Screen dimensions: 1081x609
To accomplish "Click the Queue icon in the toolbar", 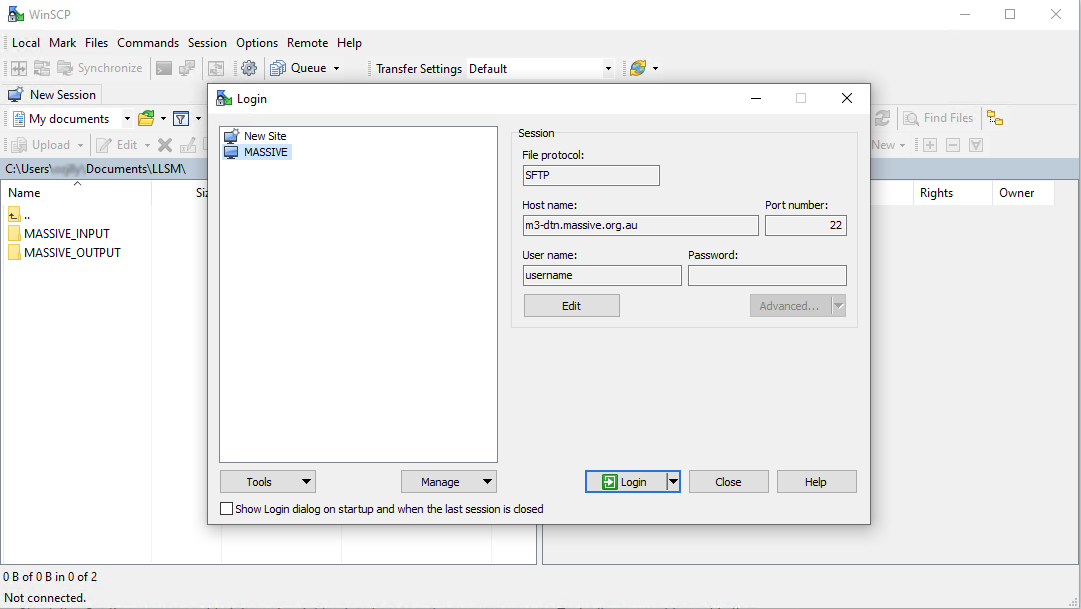I will coord(278,68).
